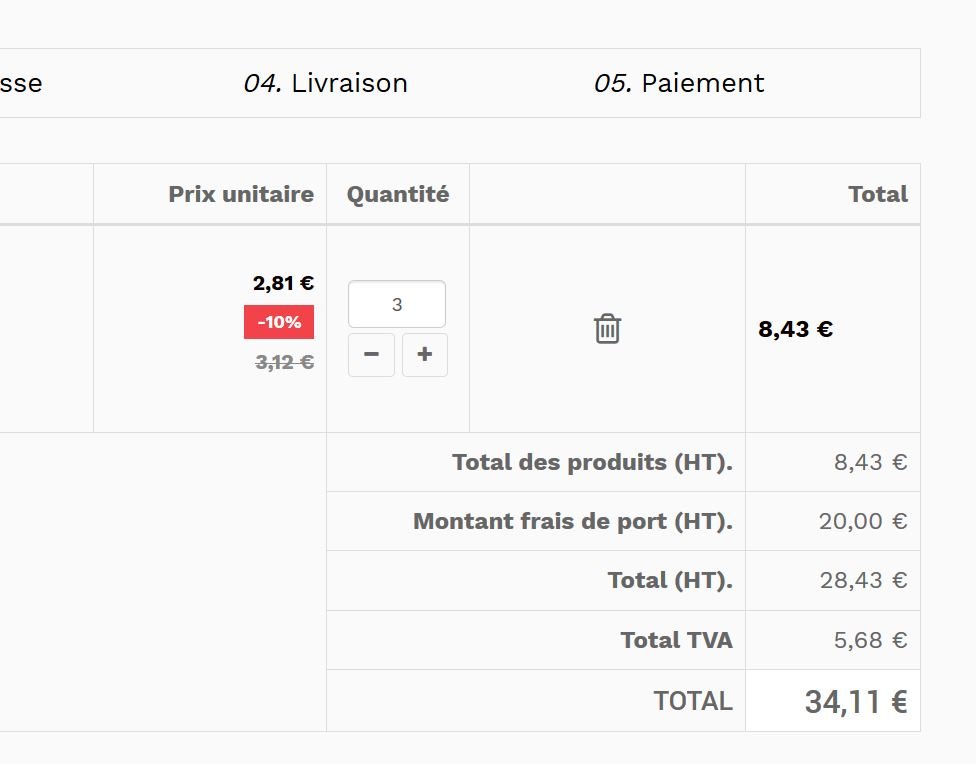Click the quantity input field showing 3

coord(396,304)
